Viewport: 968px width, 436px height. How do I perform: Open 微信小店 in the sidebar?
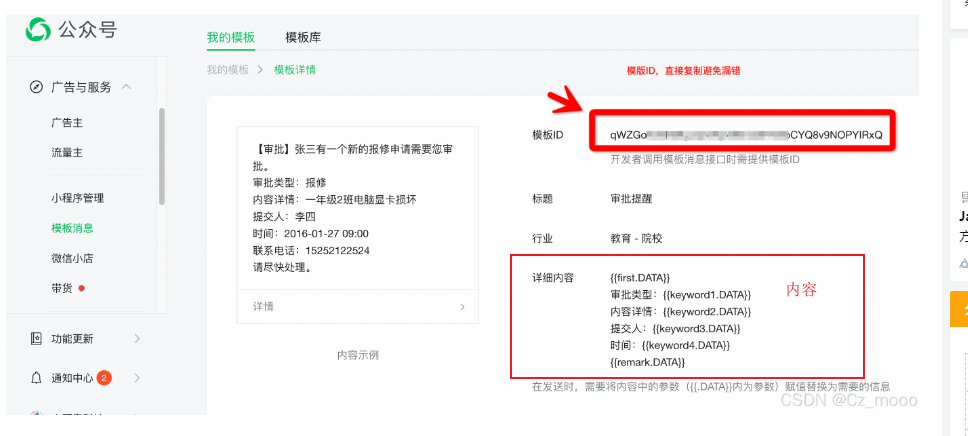(72, 258)
